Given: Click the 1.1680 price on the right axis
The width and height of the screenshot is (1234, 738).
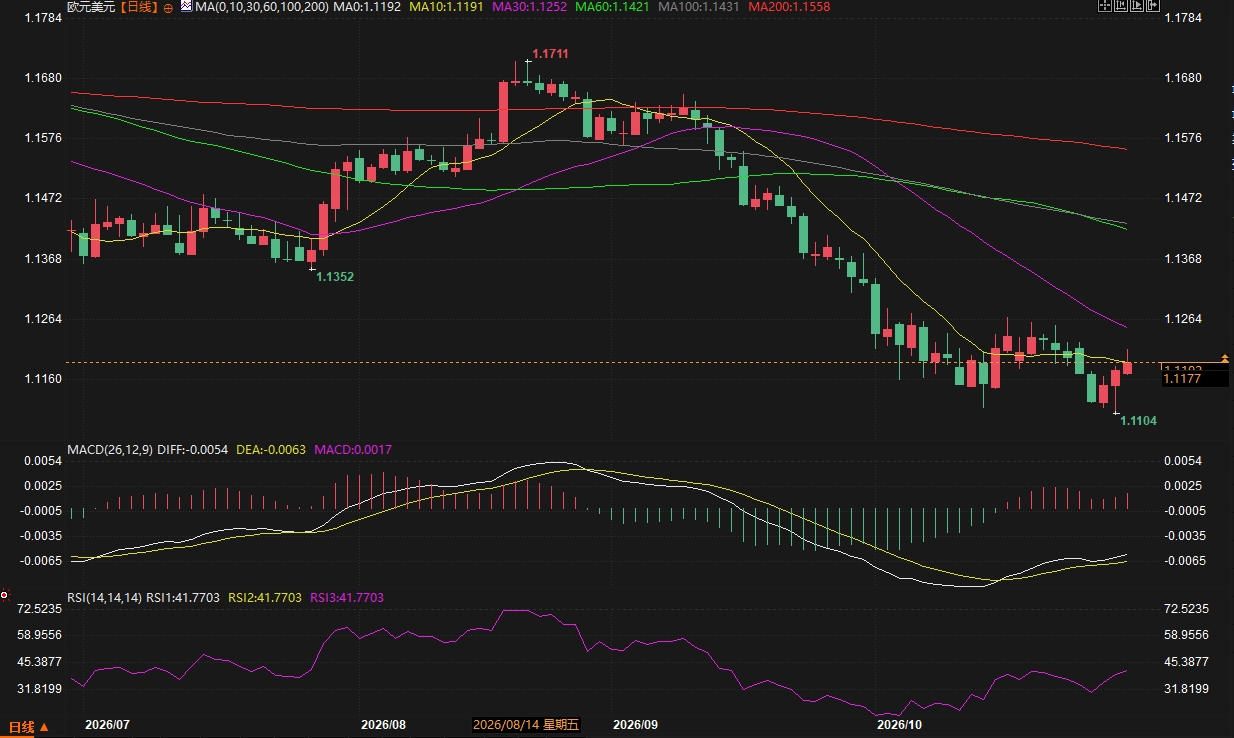Looking at the screenshot, I should point(1183,78).
